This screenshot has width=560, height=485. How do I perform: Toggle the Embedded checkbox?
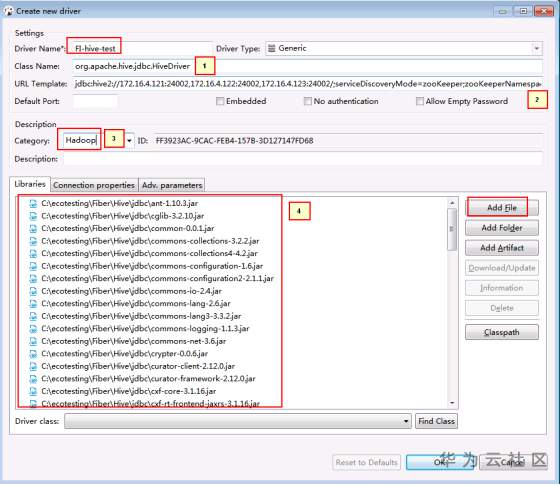point(220,101)
